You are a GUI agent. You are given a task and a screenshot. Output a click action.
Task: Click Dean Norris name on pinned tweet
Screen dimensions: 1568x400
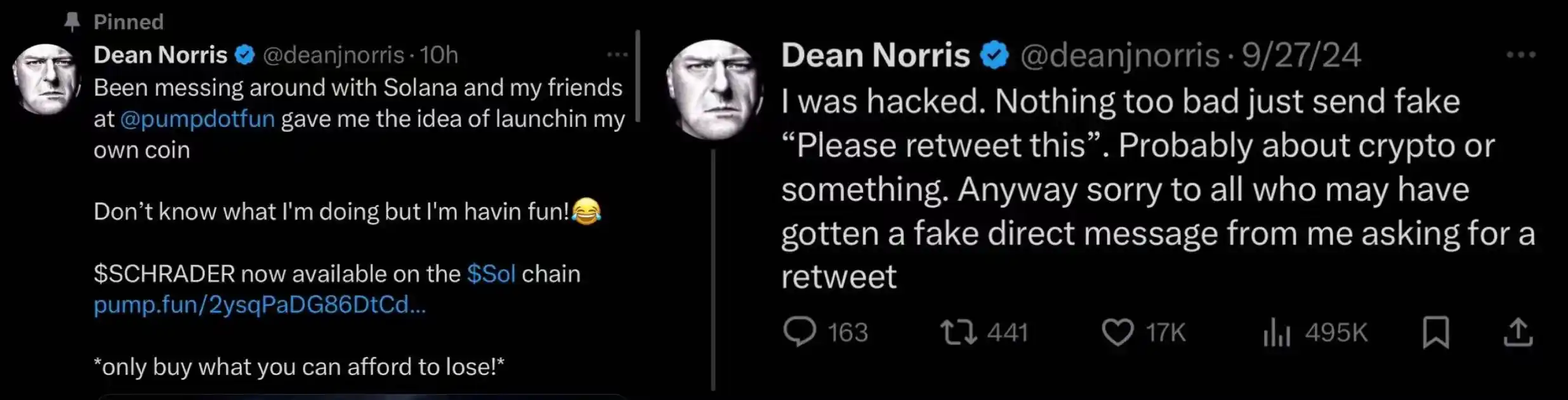coord(161,55)
